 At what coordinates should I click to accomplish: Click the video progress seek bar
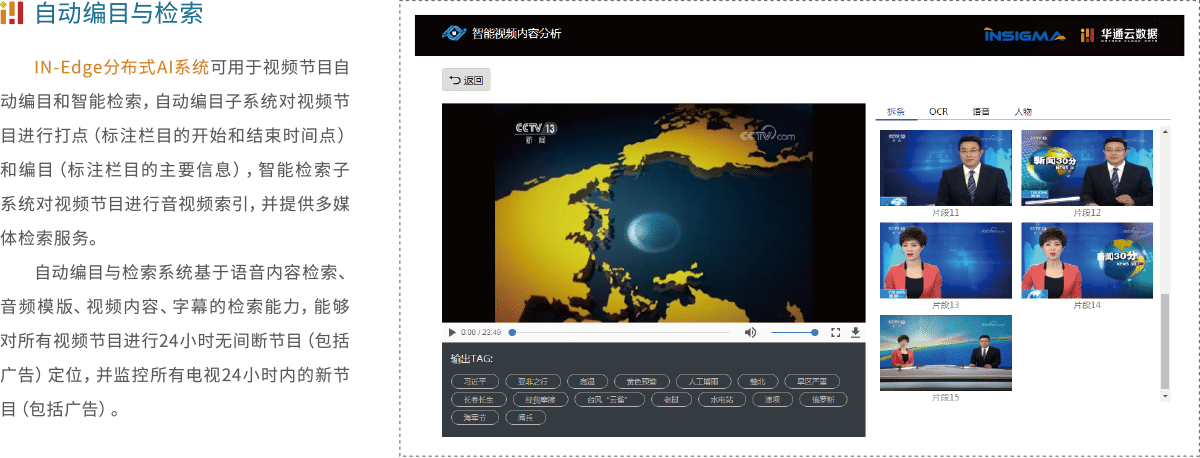[x=620, y=332]
